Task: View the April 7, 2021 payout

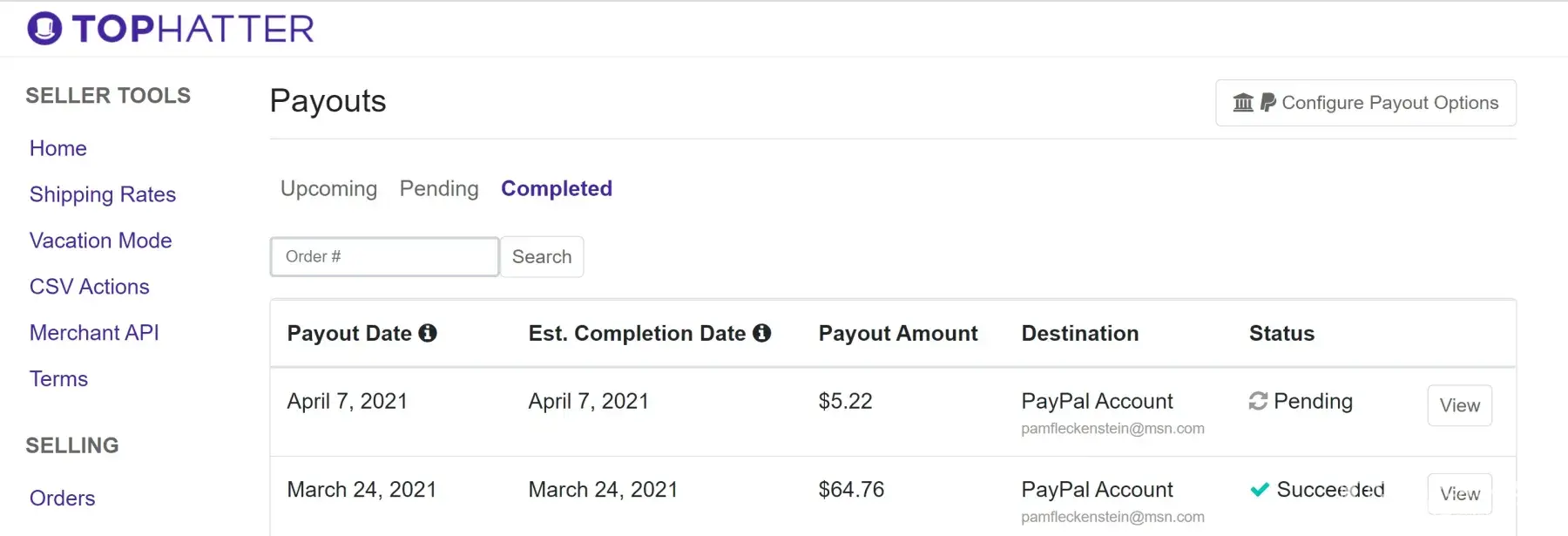Action: (1459, 405)
